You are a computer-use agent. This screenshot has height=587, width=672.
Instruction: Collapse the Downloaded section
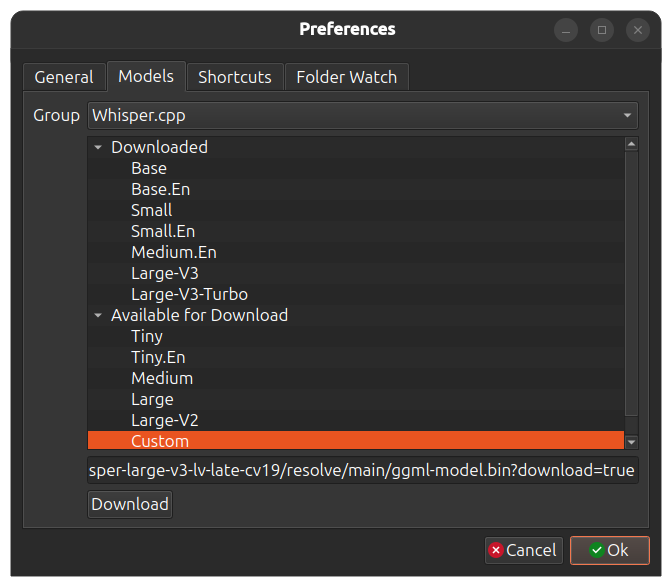click(98, 147)
